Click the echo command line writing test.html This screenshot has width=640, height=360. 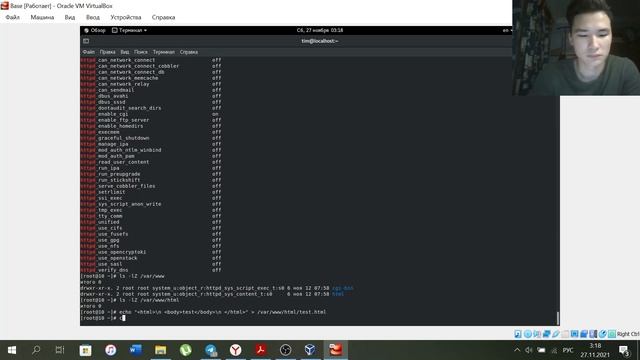click(x=203, y=312)
